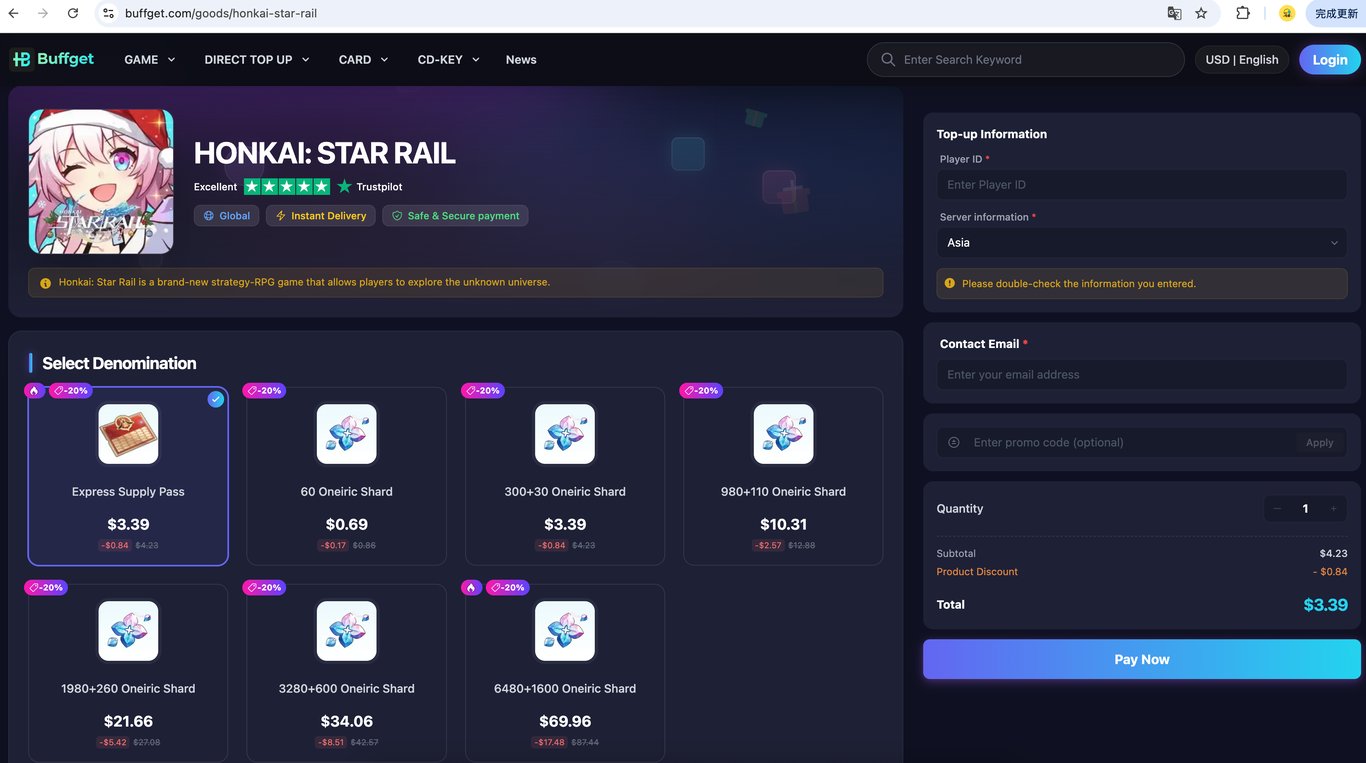Click the contact email address field
This screenshot has height=763, width=1366.
(1142, 375)
